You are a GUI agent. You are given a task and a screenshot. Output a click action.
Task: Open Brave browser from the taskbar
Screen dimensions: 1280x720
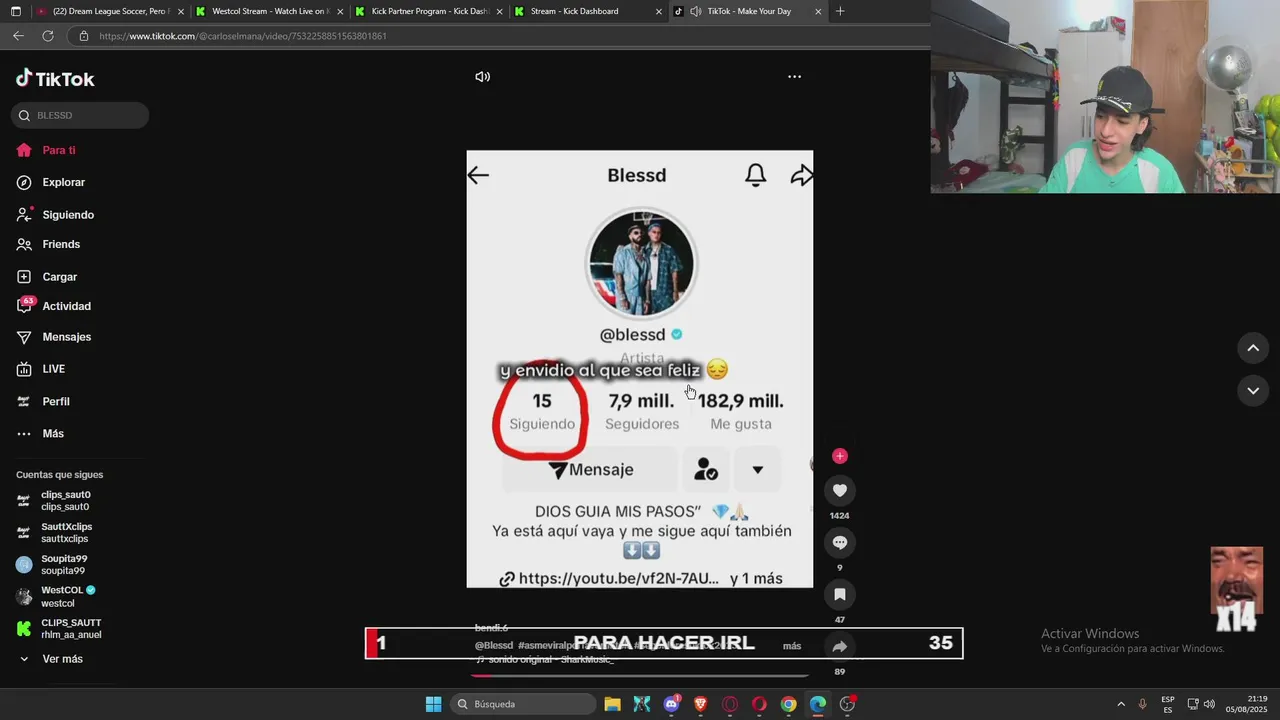[x=700, y=704]
